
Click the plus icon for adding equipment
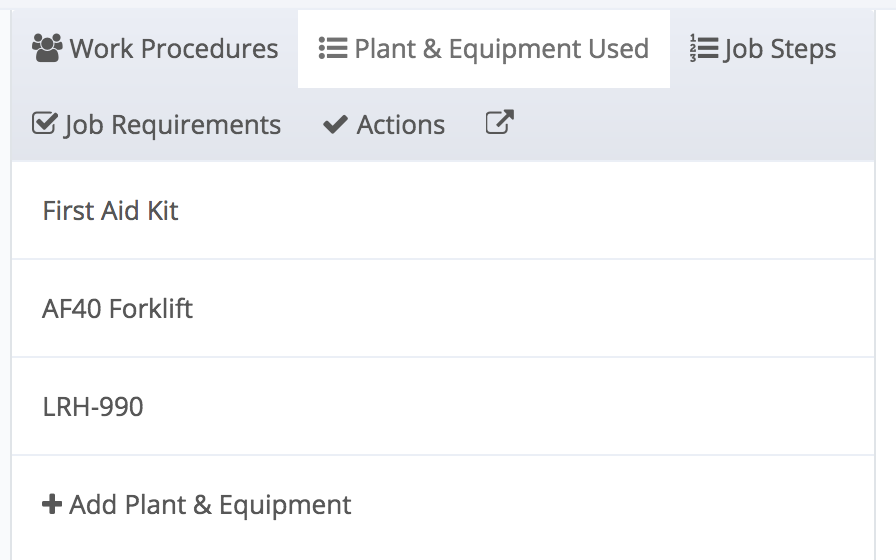[51, 505]
